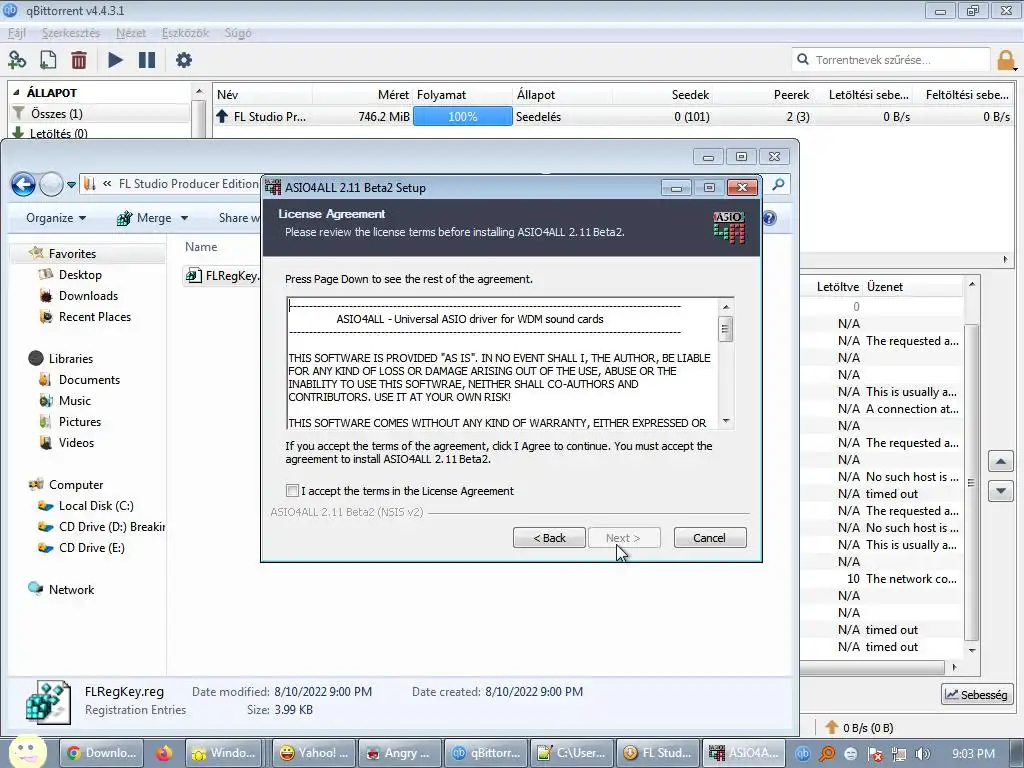Open Pictures library in sidebar
The height and width of the screenshot is (768, 1024).
(x=80, y=422)
